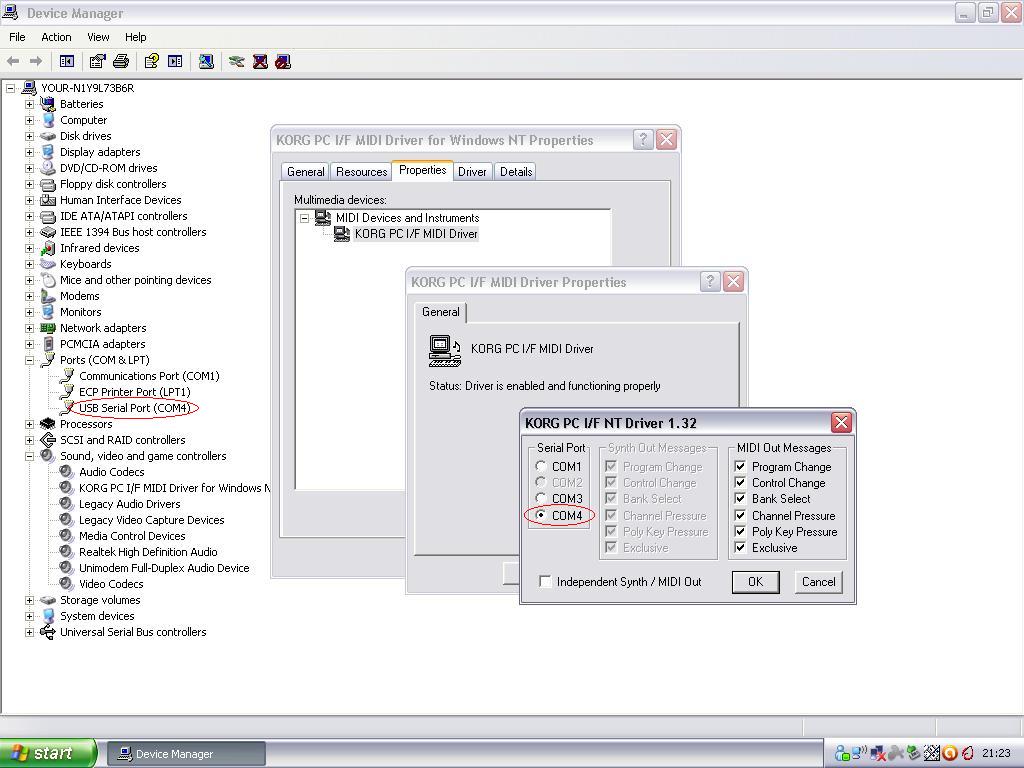Screen dimensions: 1024x768
Task: Select Communications Port (COM1) entry
Action: (149, 376)
